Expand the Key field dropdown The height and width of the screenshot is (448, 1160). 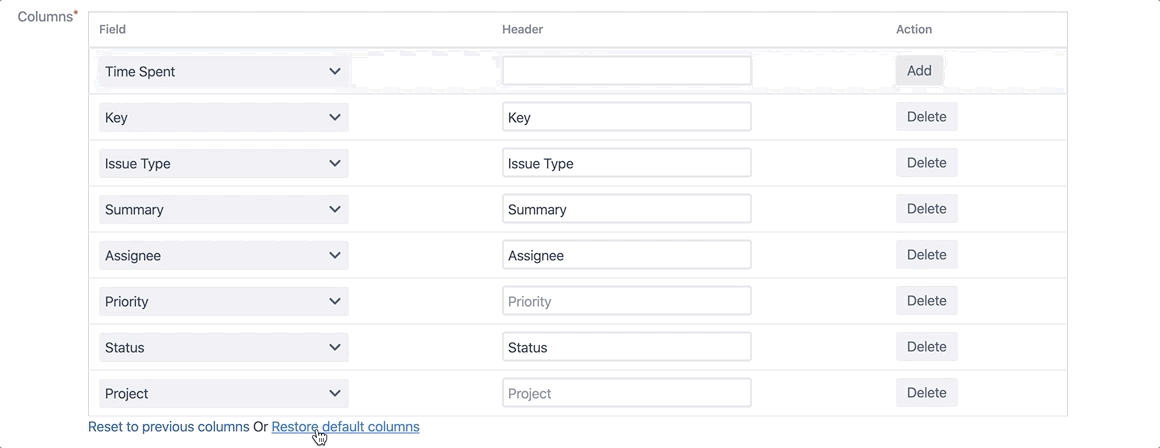(x=223, y=117)
